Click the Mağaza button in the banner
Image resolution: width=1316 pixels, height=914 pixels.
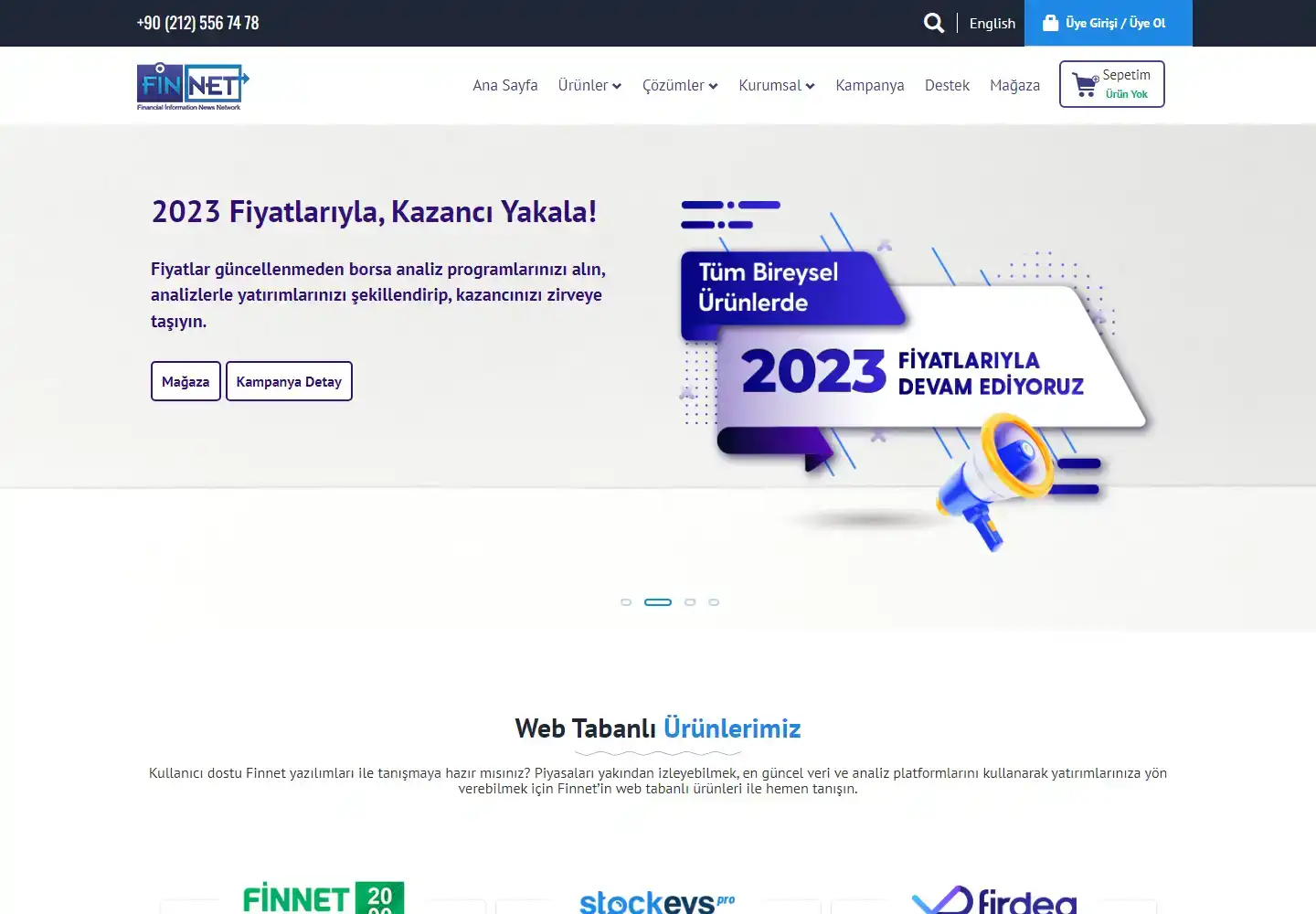pyautogui.click(x=186, y=381)
